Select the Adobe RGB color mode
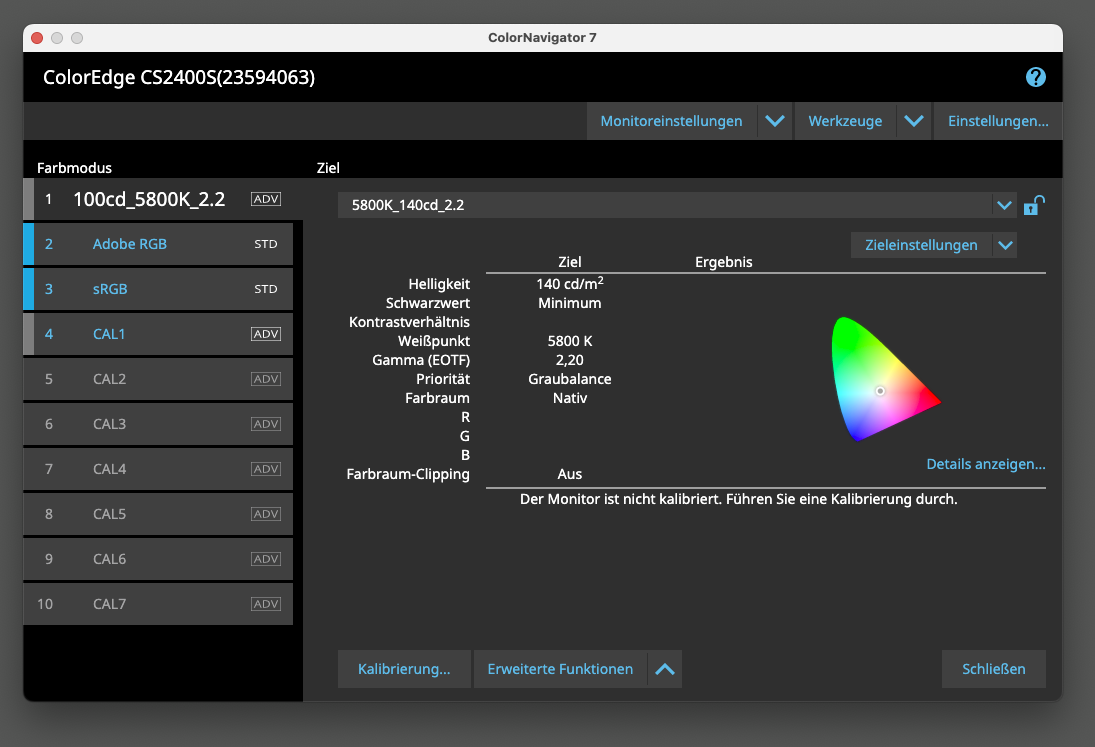Image resolution: width=1095 pixels, height=747 pixels. (x=130, y=244)
